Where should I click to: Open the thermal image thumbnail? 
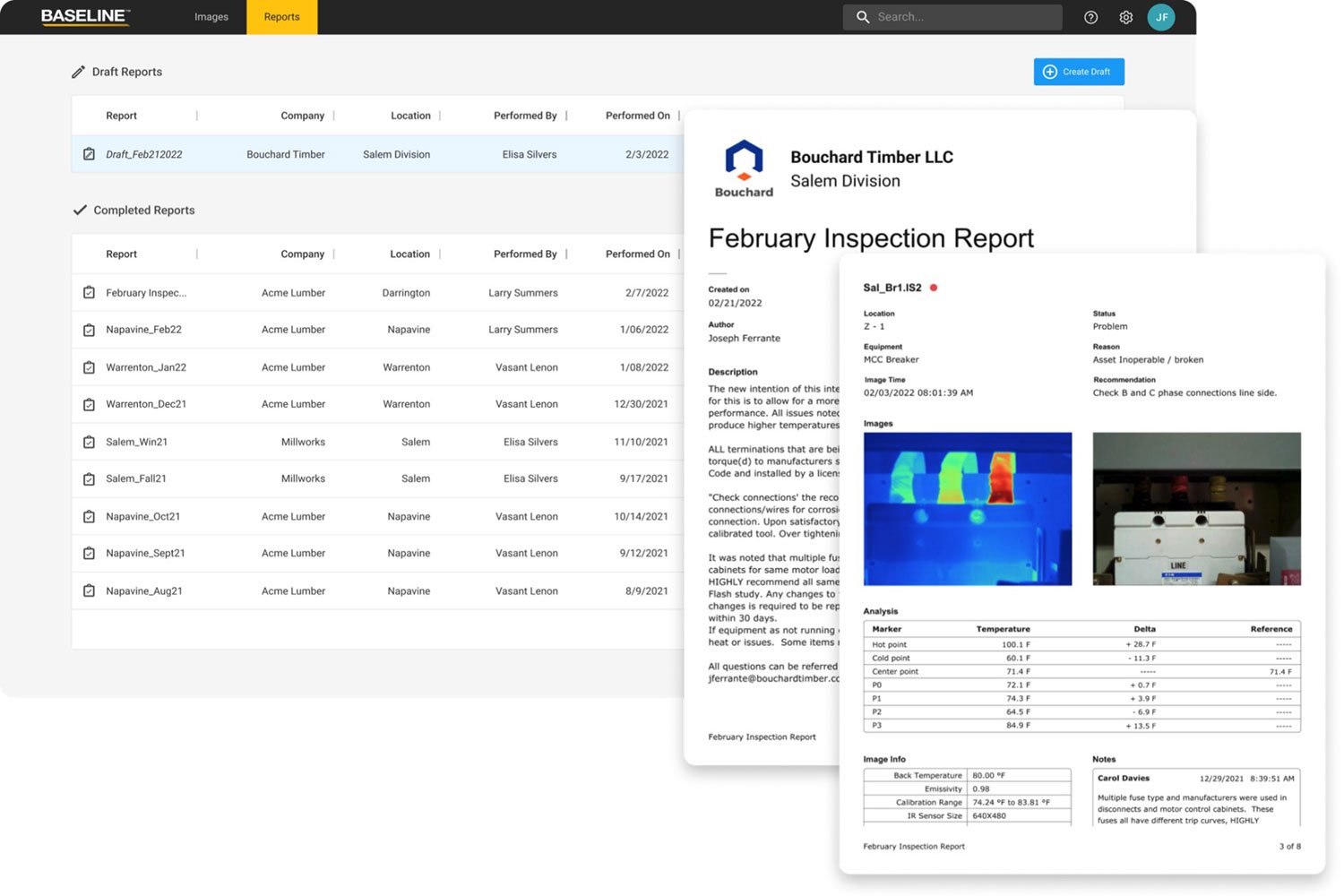[967, 508]
